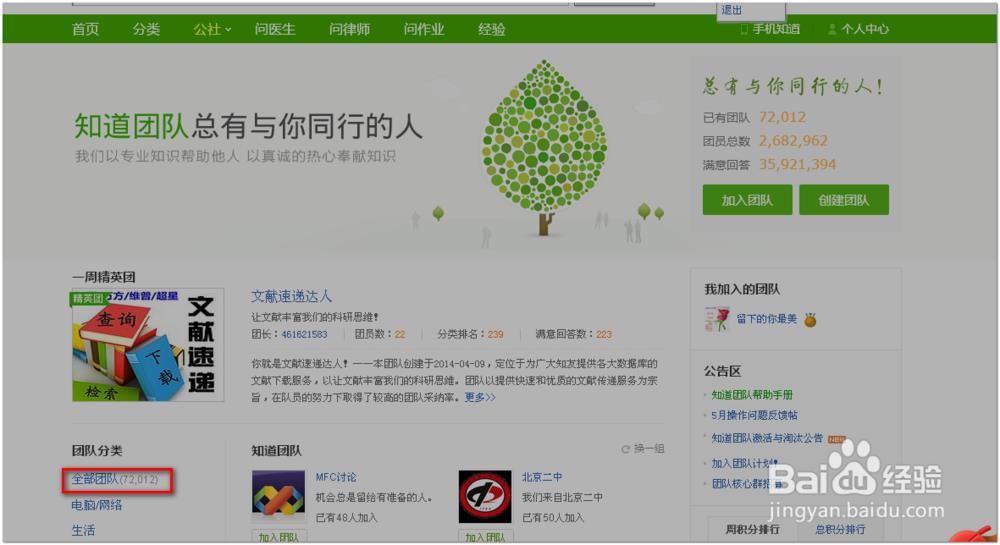Click 满意回答数 value 223

pos(604,334)
